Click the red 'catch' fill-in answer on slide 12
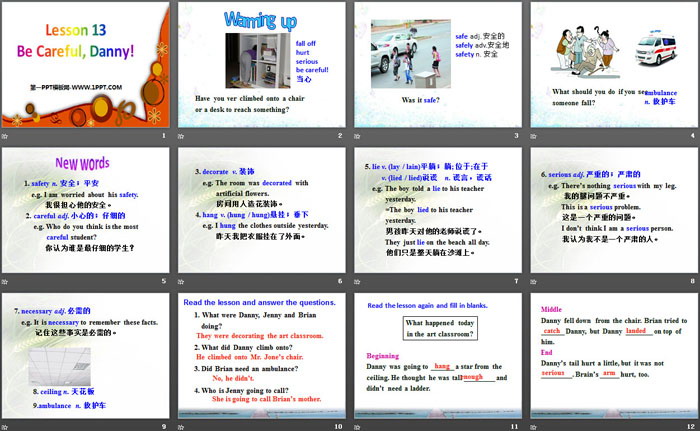The width and height of the screenshot is (700, 431). pyautogui.click(x=552, y=329)
